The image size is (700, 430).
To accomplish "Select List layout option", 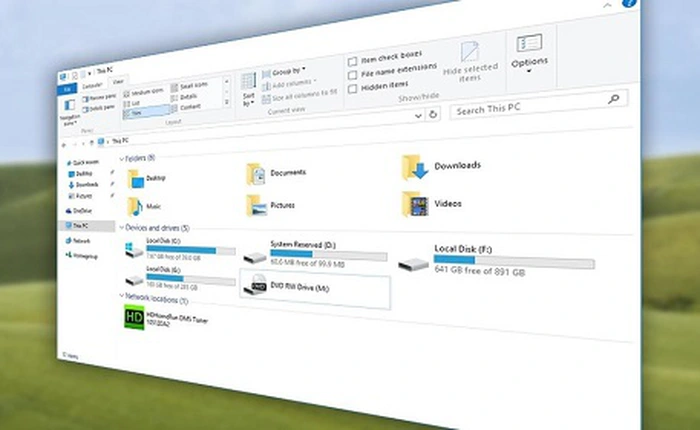I will pos(132,104).
